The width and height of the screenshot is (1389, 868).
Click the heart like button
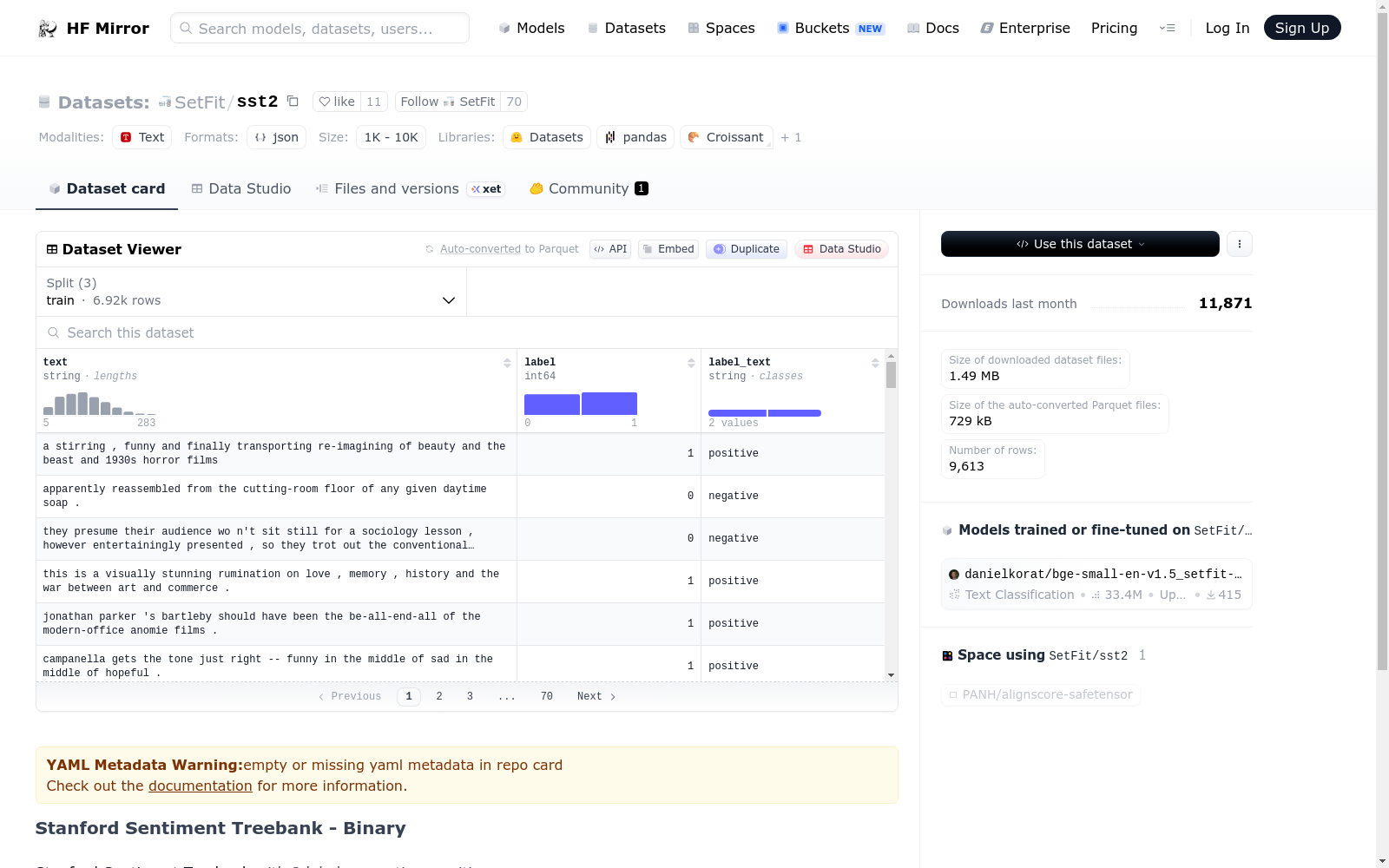[x=337, y=102]
